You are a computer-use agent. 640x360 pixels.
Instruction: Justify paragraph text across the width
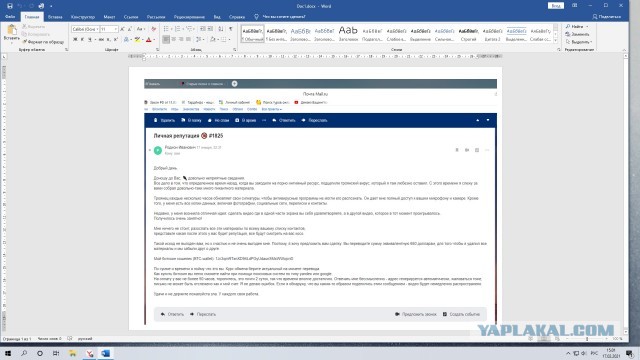(189, 40)
